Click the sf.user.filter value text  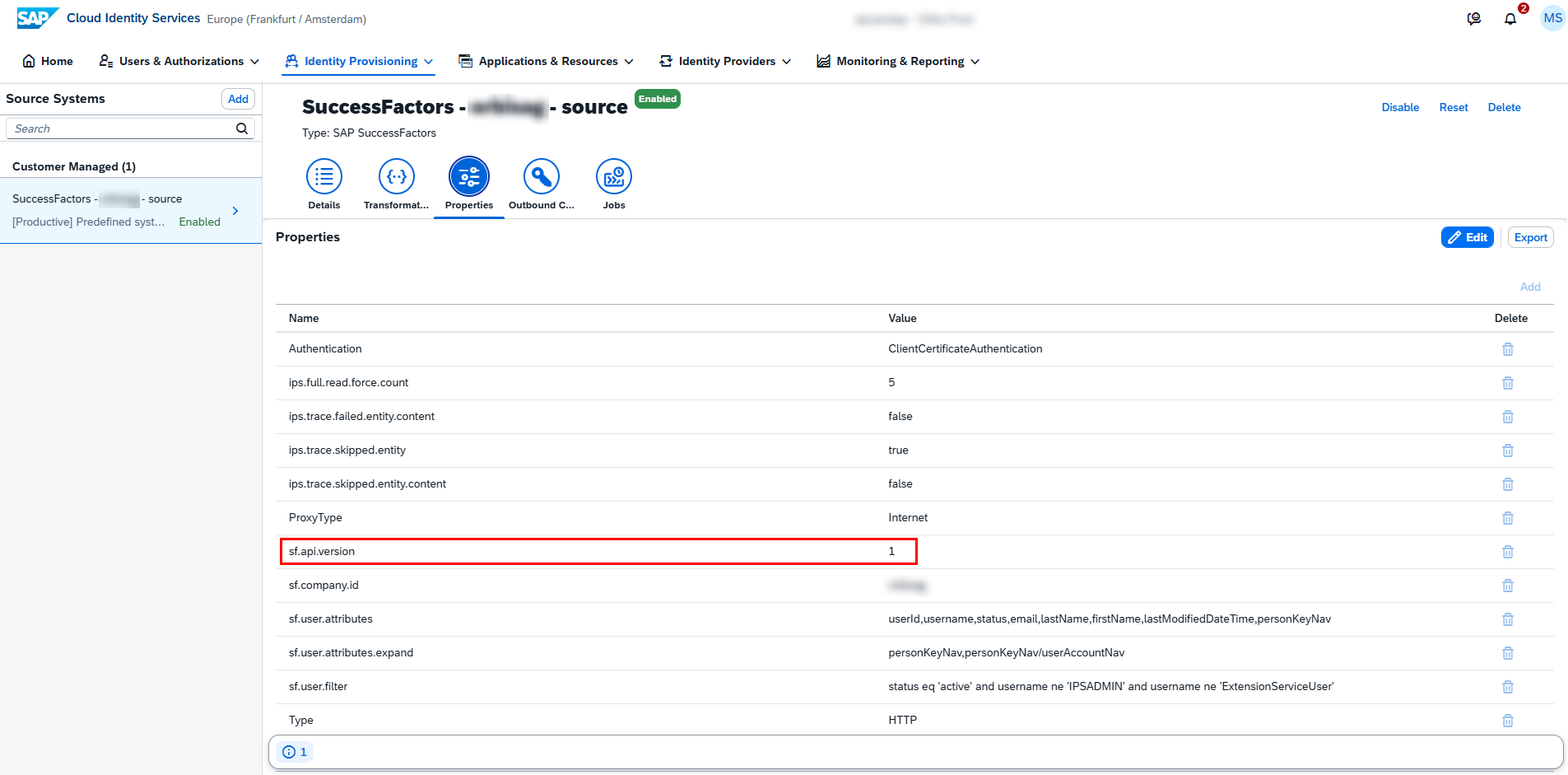[x=1110, y=686]
